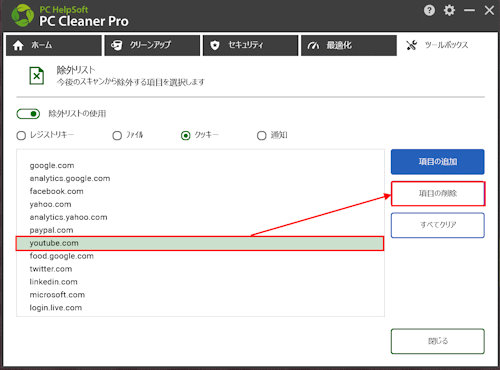Click the speedometer icon on 最適化 tab
500x370 pixels.
tap(313, 45)
